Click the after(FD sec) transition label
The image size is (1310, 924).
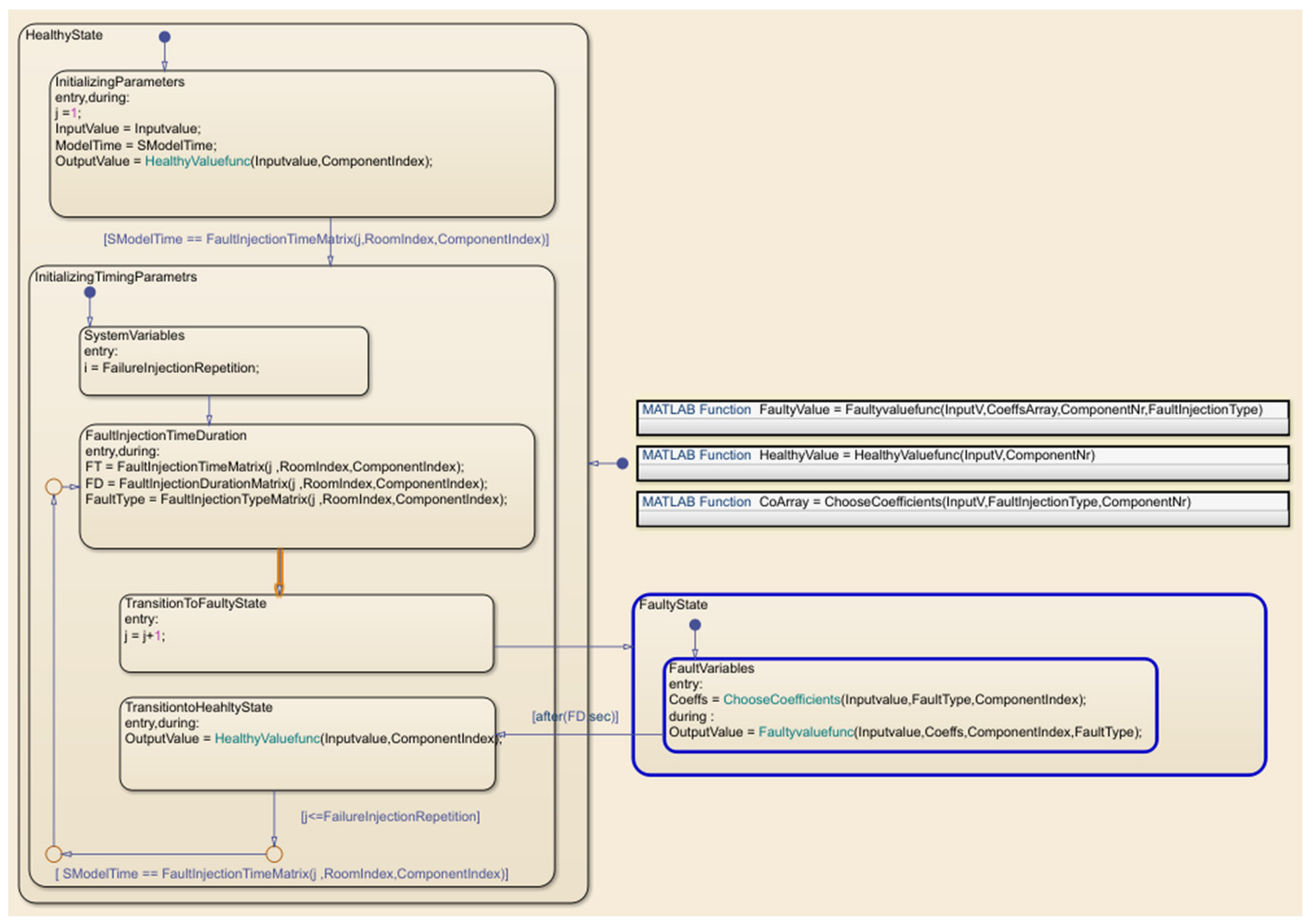pos(575,716)
